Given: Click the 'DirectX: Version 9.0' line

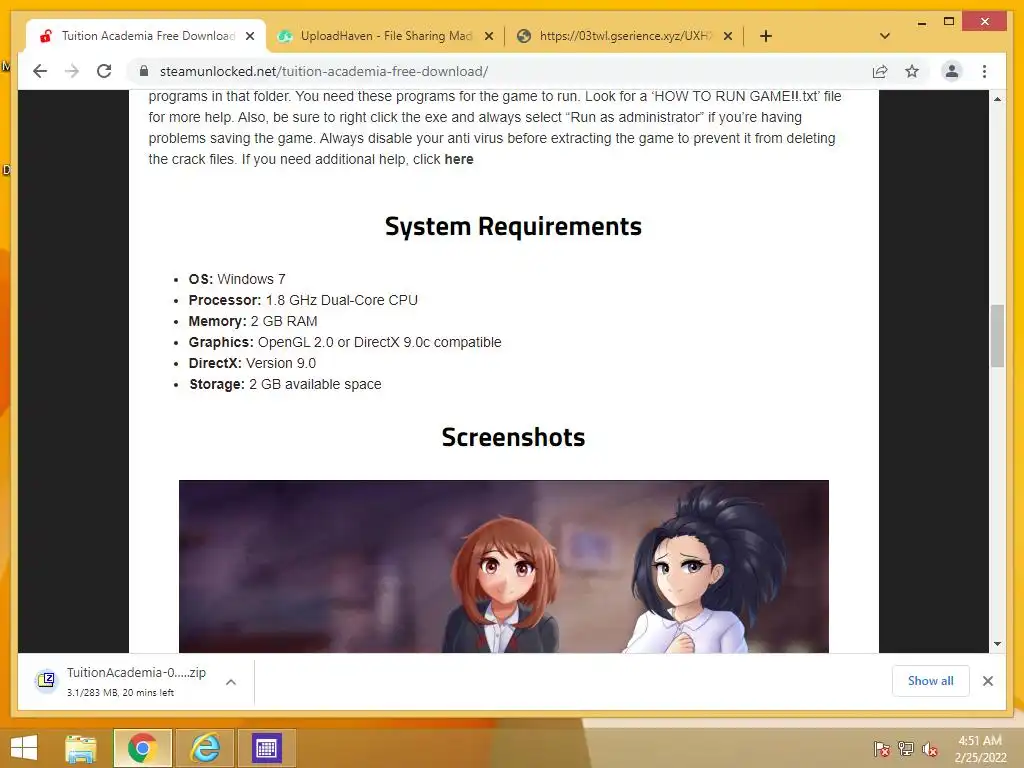Looking at the screenshot, I should click(252, 363).
